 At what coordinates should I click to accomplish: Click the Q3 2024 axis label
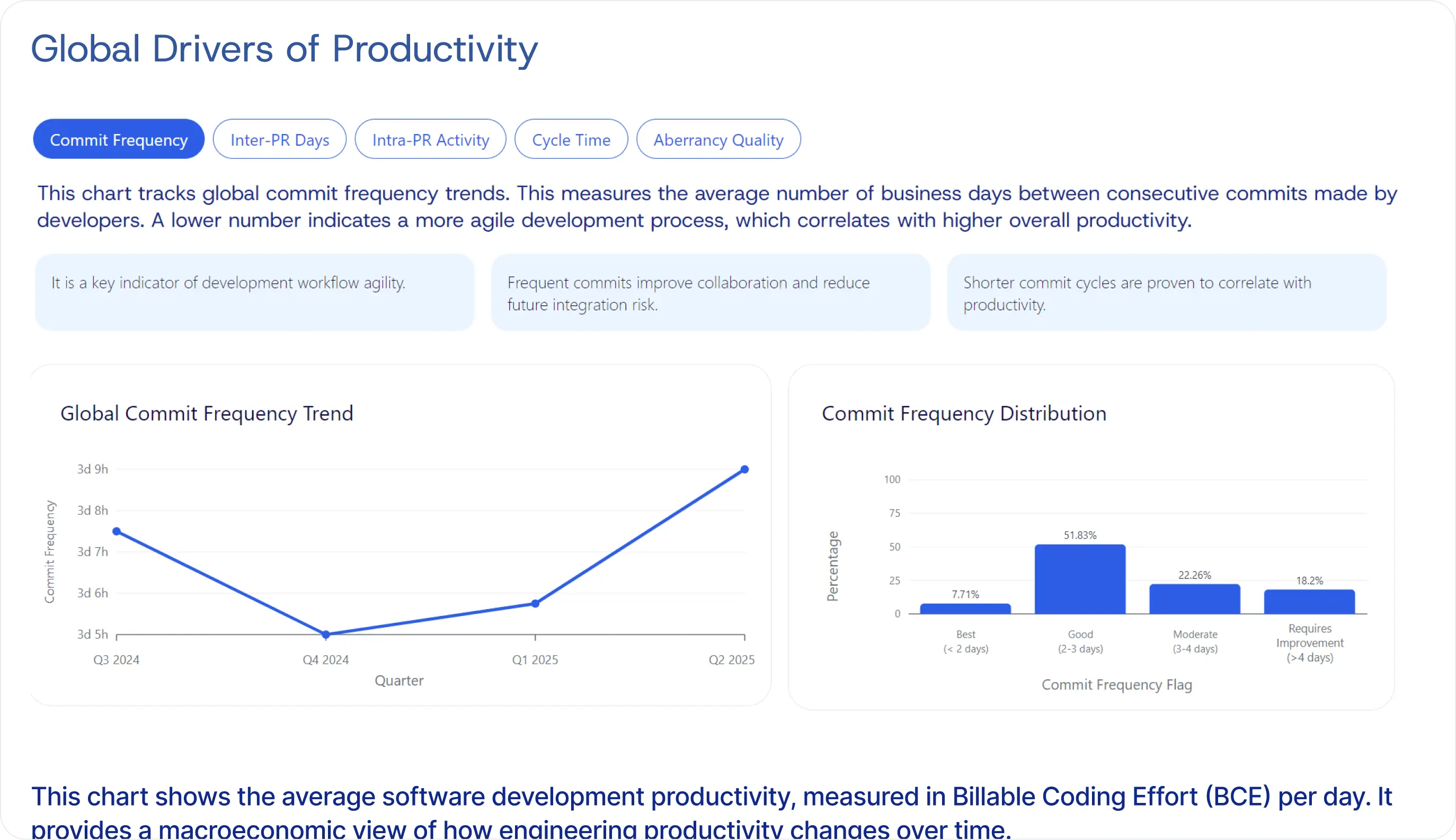coord(117,659)
